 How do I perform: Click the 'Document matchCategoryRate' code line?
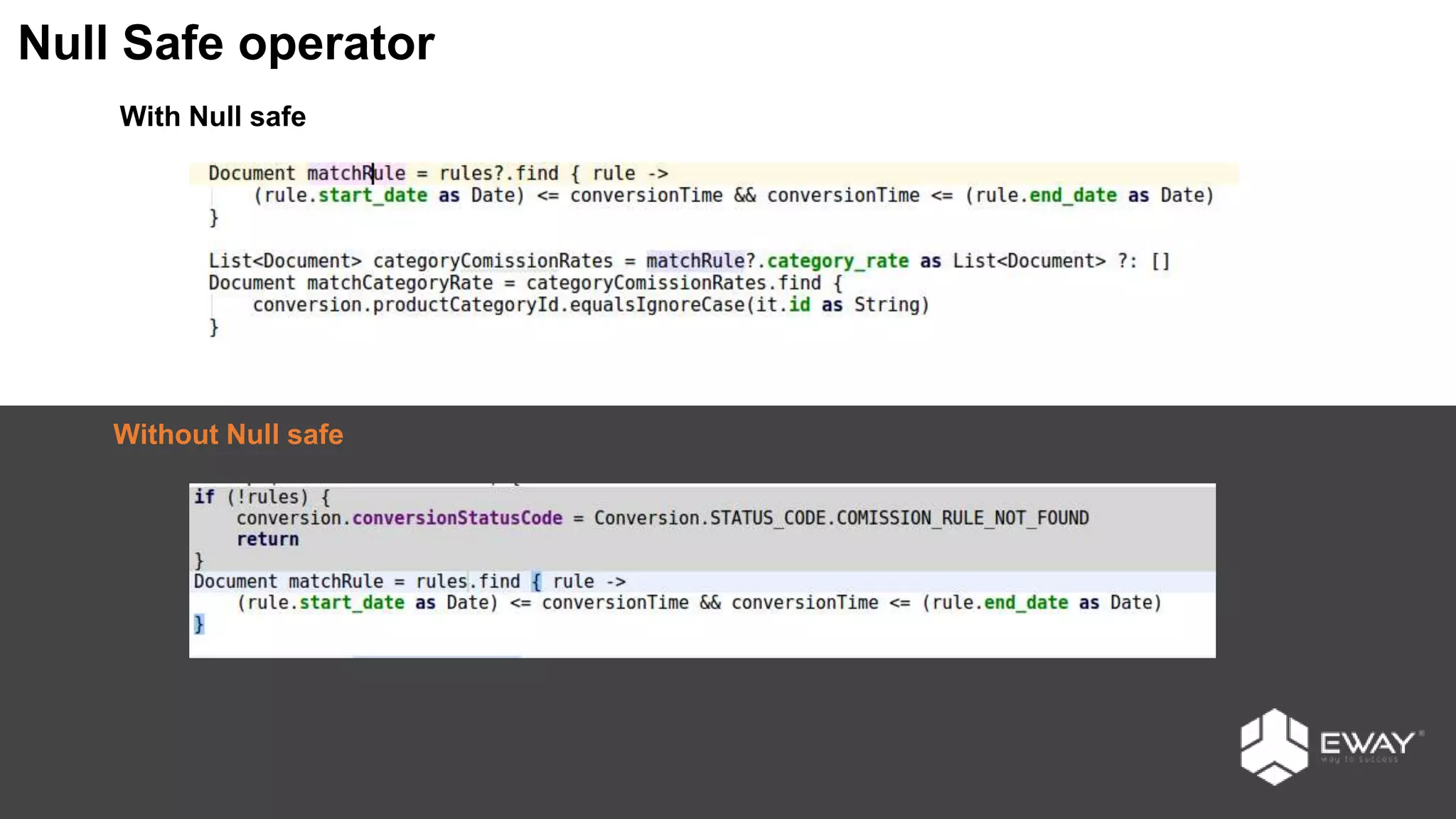click(x=525, y=283)
